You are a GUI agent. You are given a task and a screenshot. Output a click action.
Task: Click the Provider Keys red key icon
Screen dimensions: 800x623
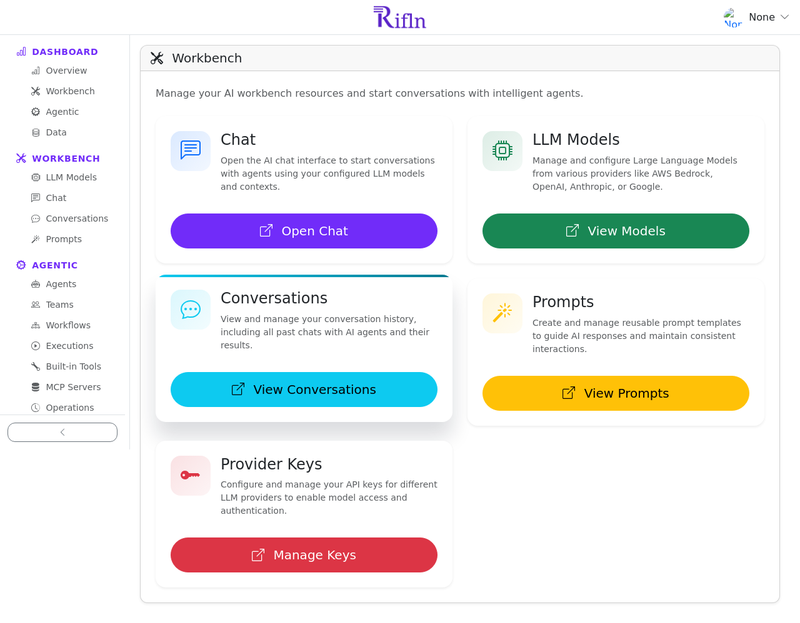(x=190, y=476)
